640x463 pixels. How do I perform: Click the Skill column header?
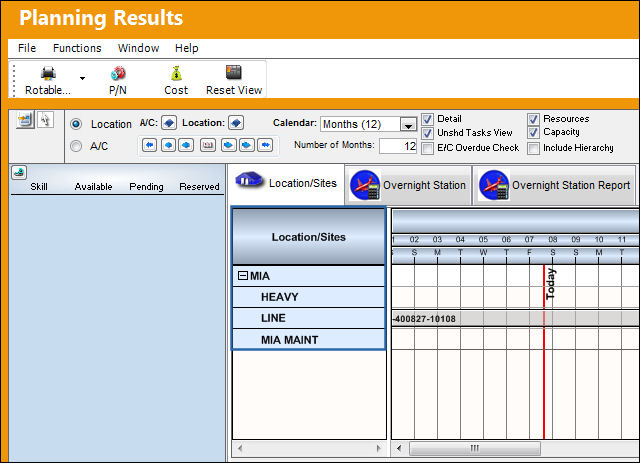39,187
